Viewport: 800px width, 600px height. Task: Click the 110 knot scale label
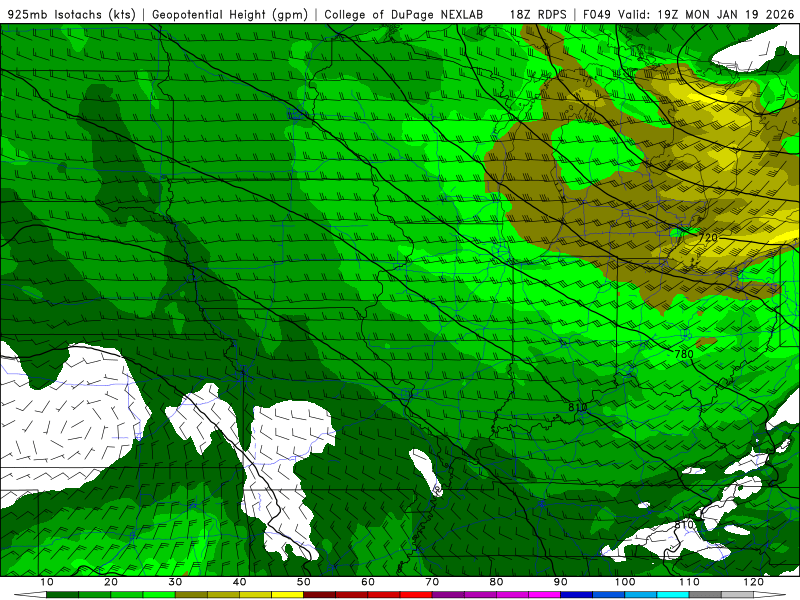pyautogui.click(x=689, y=582)
